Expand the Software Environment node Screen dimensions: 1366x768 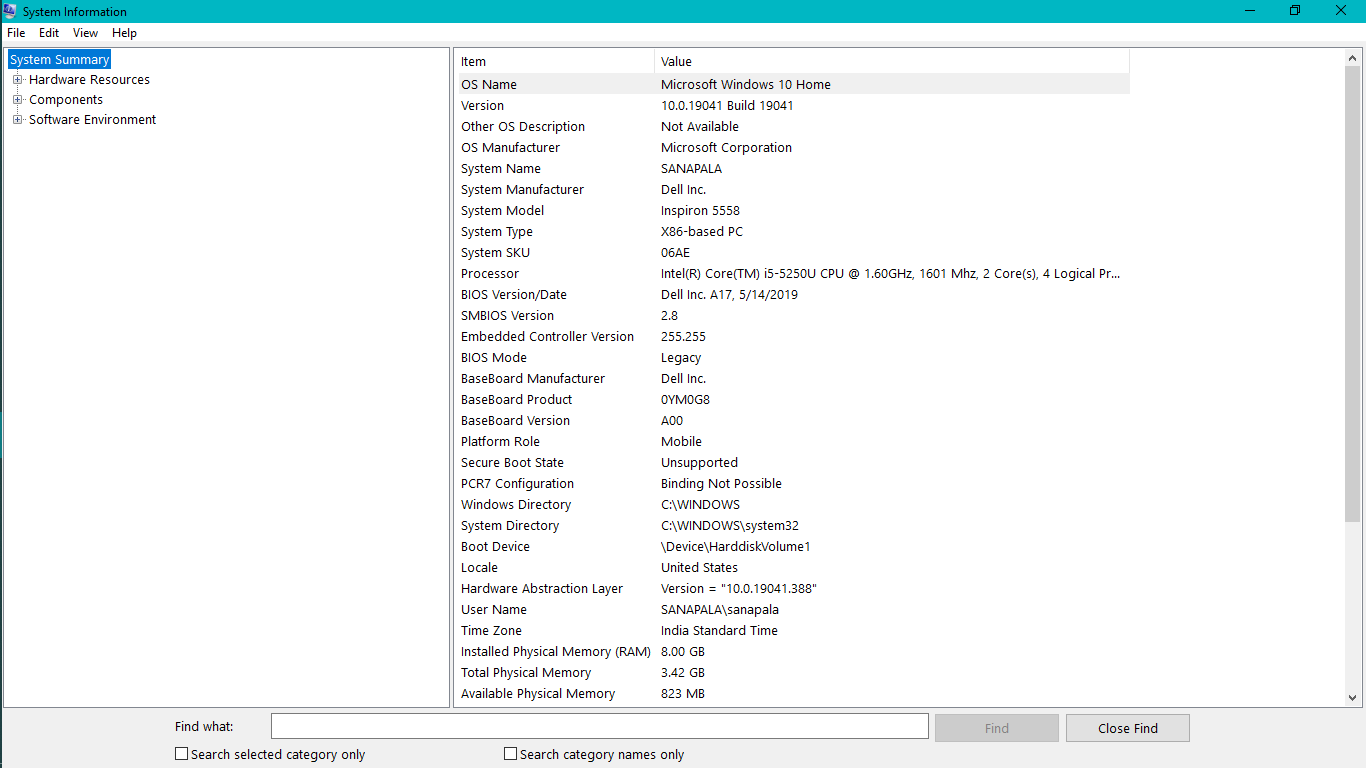[17, 120]
